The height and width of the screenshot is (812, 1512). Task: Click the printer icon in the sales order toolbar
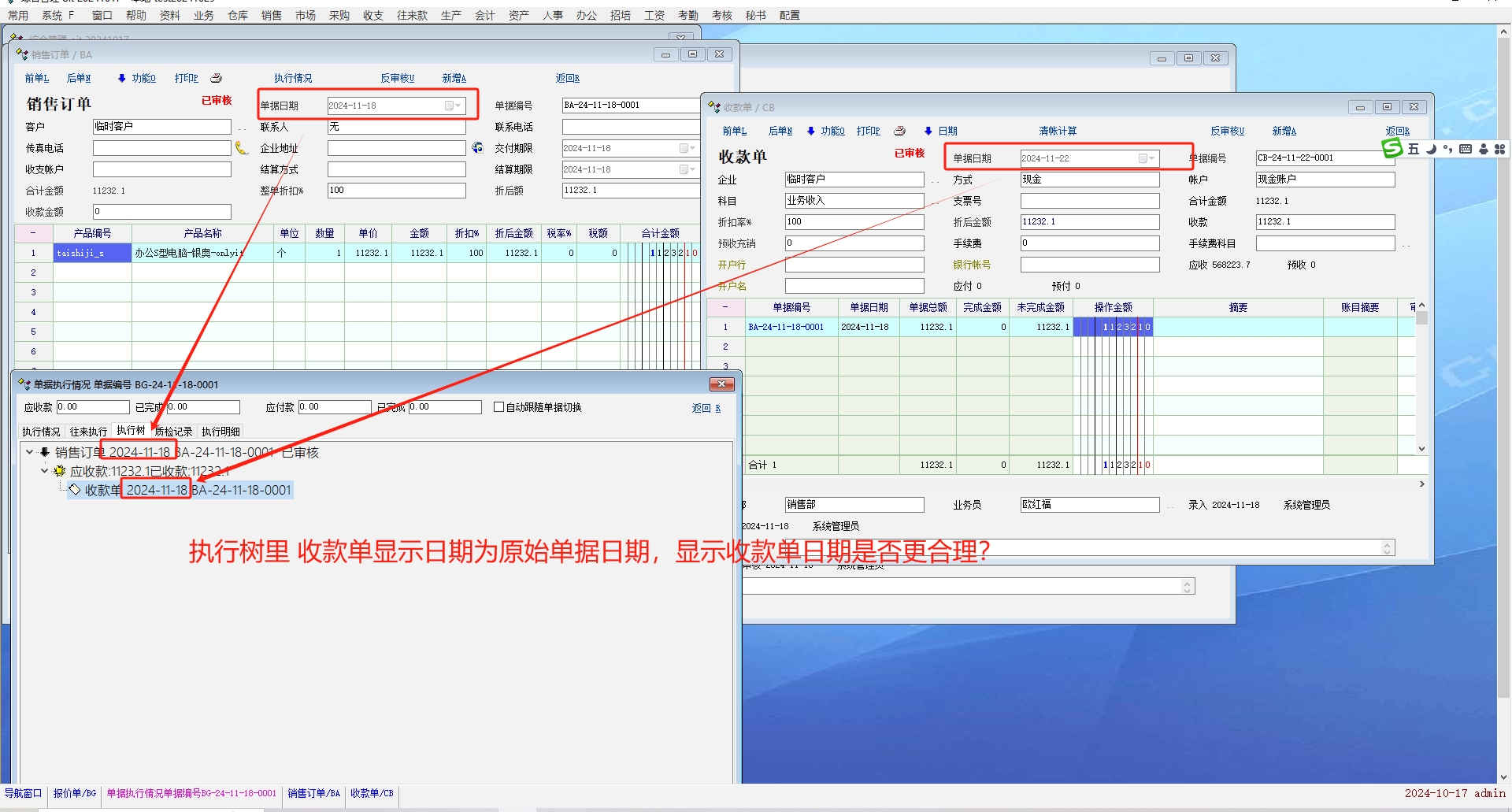coord(217,78)
